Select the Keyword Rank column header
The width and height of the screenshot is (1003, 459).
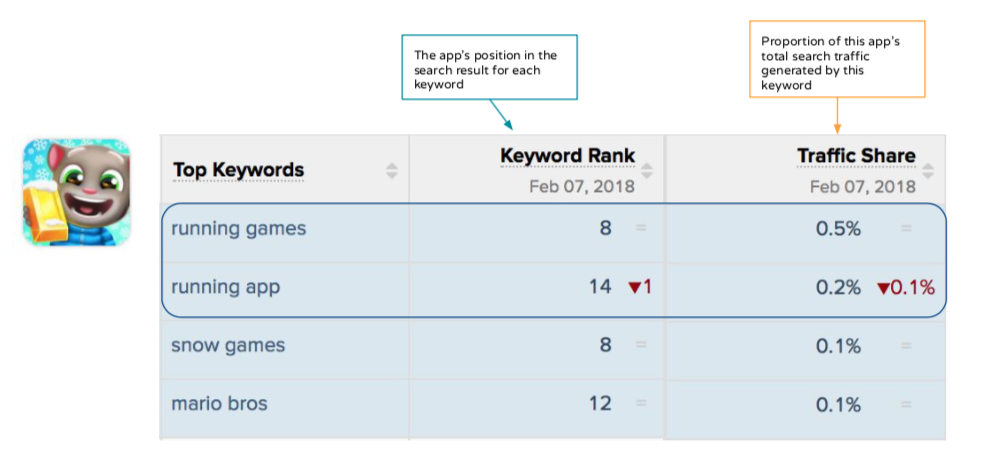tap(567, 156)
